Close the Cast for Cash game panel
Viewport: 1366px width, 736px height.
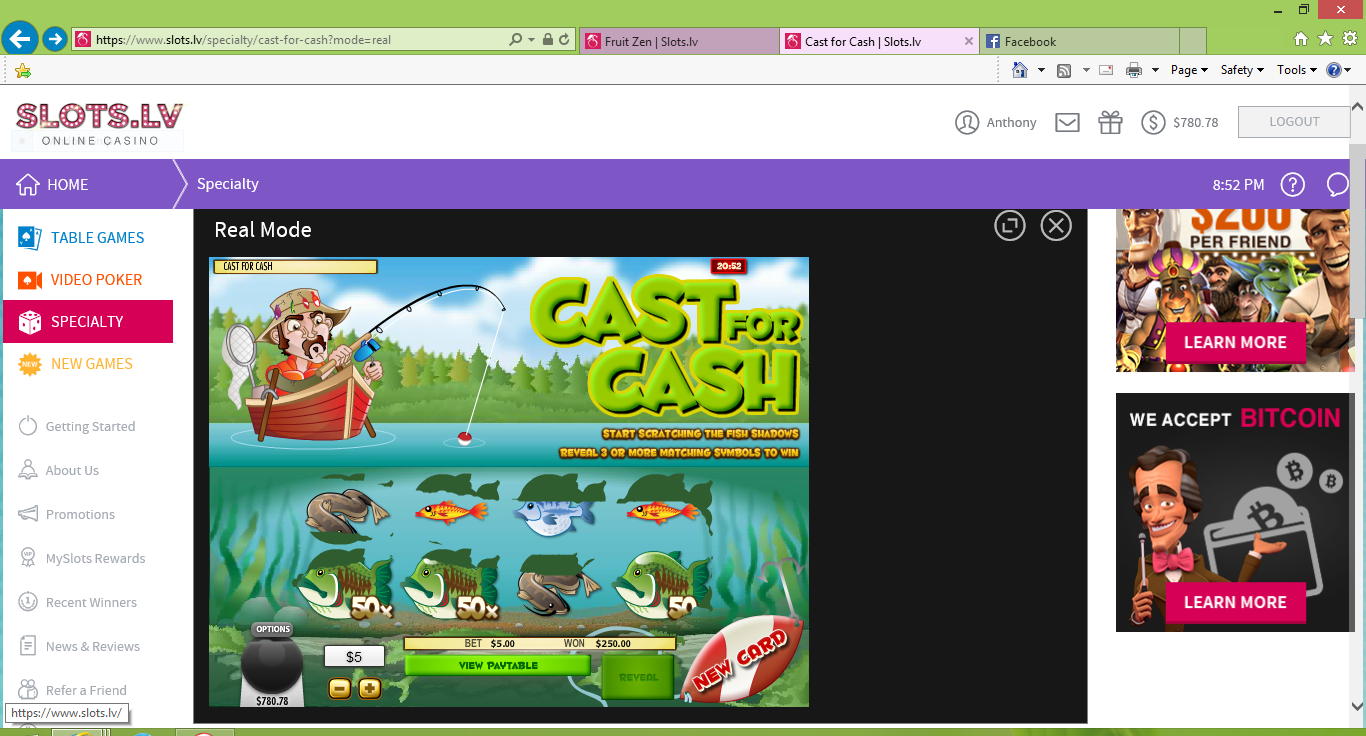click(1056, 226)
